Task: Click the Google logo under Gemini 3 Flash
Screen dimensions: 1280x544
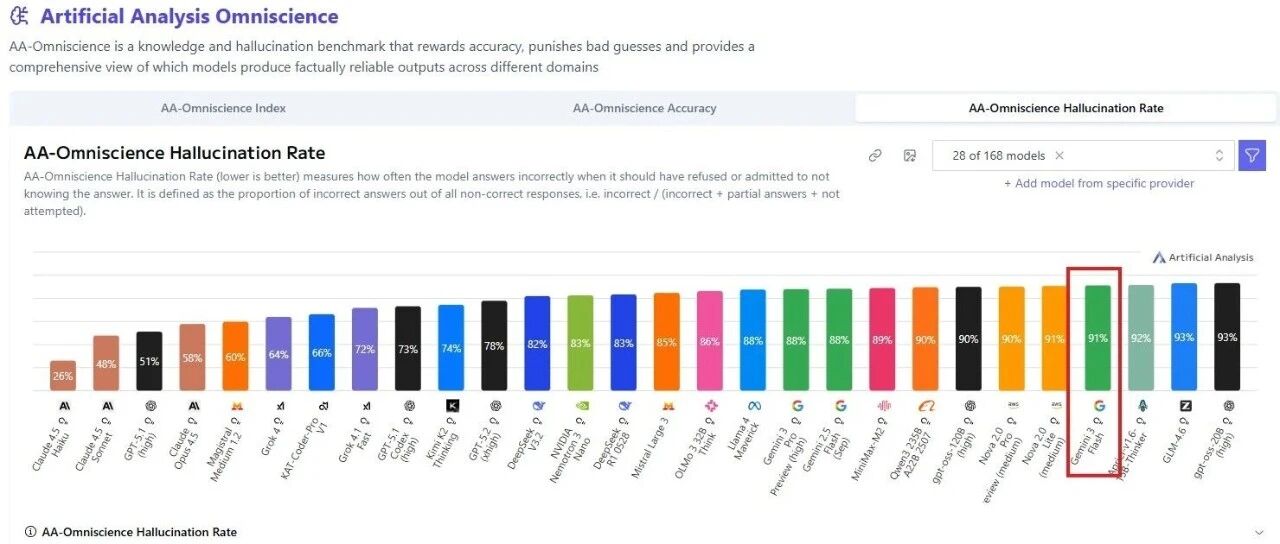Action: point(1099,406)
